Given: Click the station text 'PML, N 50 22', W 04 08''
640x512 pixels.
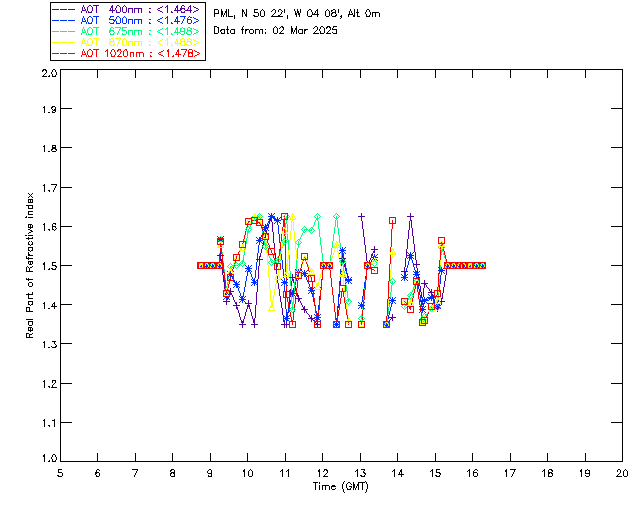Looking at the screenshot, I should tap(278, 14).
